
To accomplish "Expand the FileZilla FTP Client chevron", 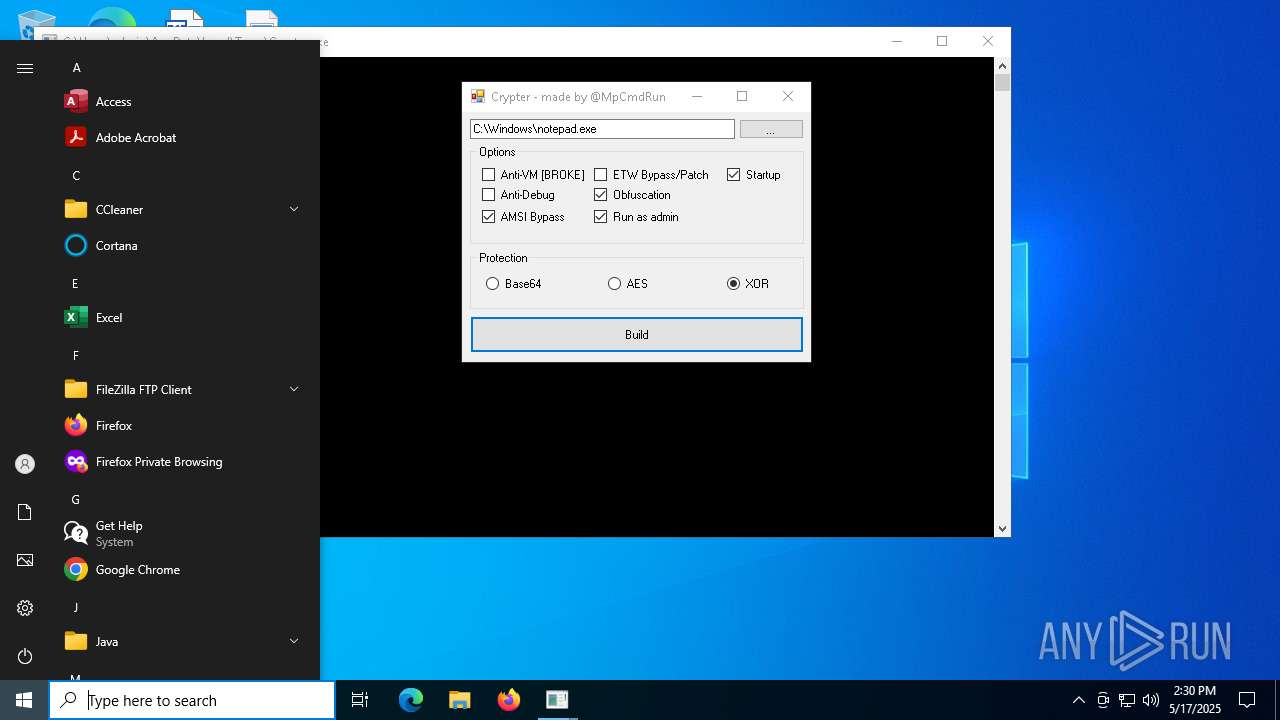I will tap(294, 389).
